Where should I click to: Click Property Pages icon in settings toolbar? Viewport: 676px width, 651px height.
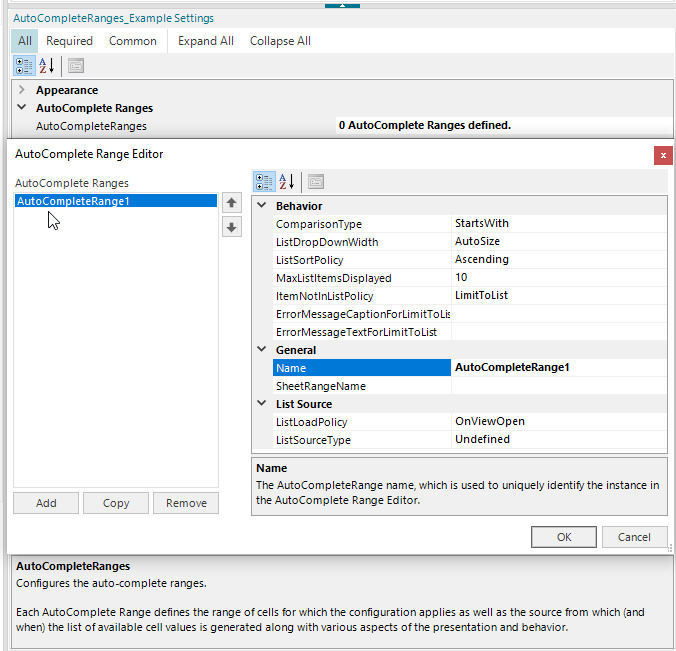coord(76,66)
